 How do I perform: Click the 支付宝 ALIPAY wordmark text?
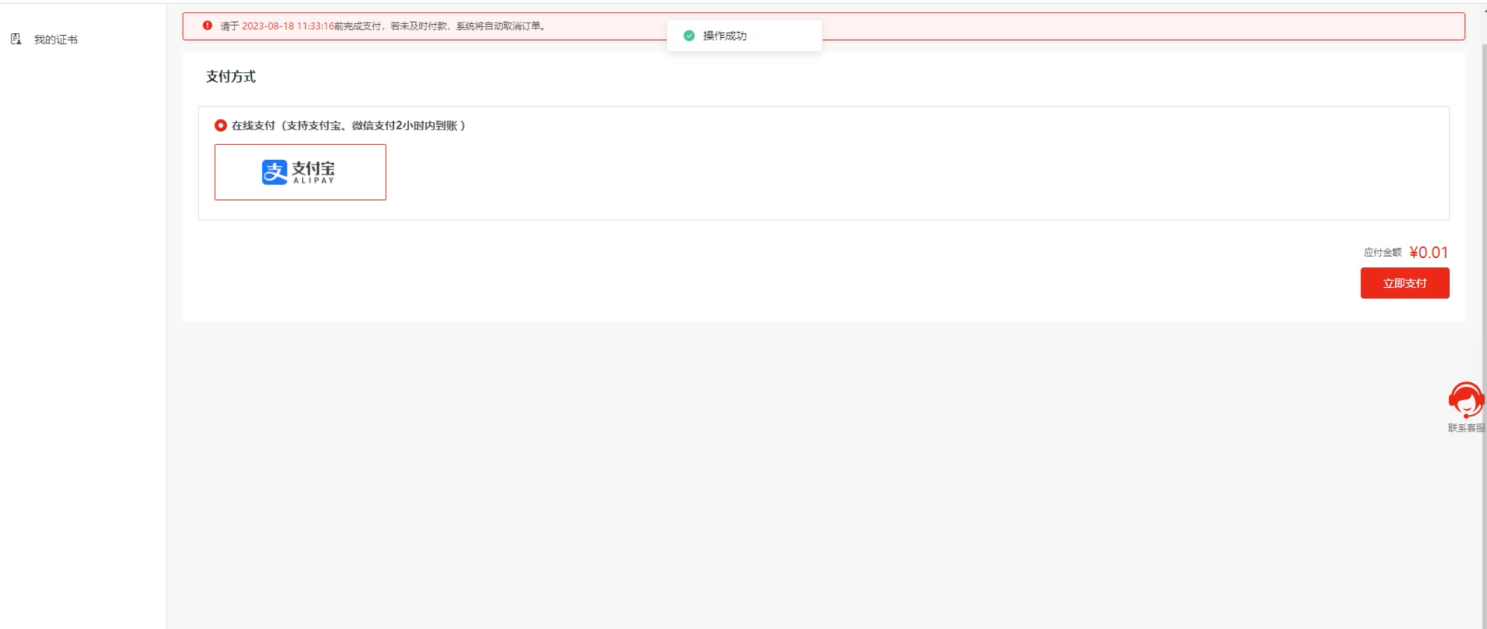point(313,172)
